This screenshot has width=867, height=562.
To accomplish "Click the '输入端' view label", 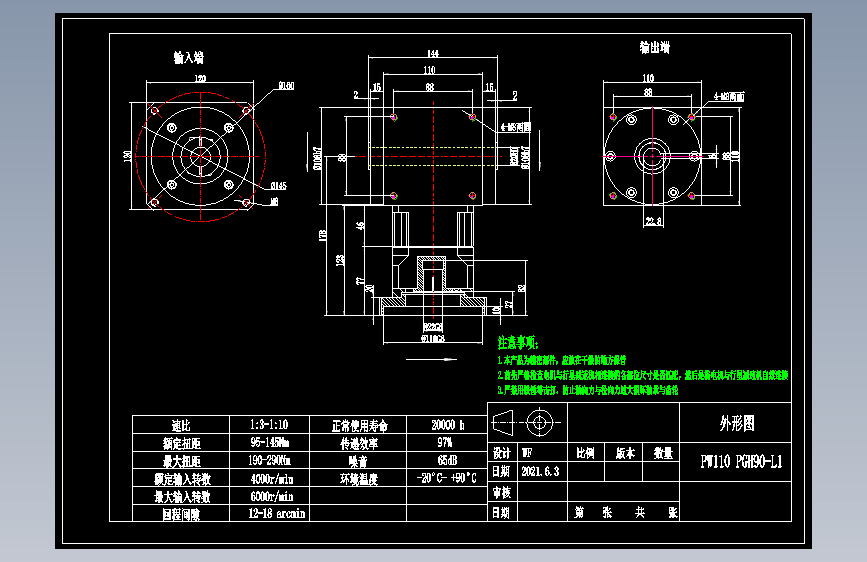I will (x=189, y=58).
